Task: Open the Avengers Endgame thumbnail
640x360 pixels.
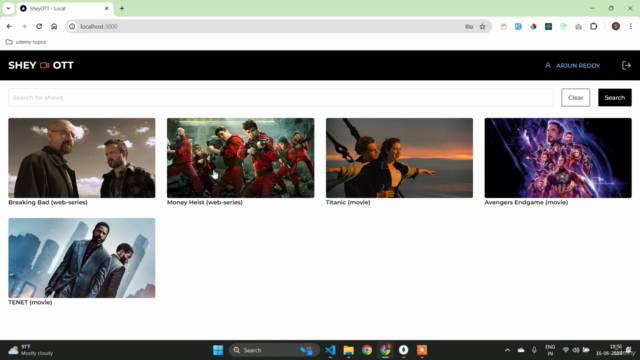Action: tap(558, 158)
